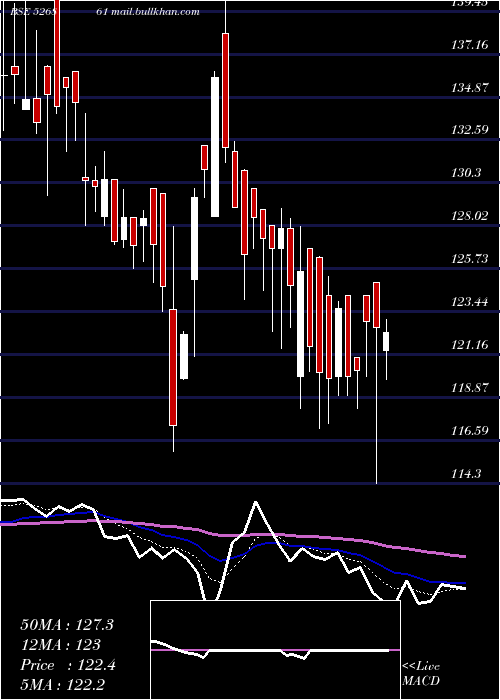Click the 134.87 price axis label
The height and width of the screenshot is (700, 500).
coord(469,88)
